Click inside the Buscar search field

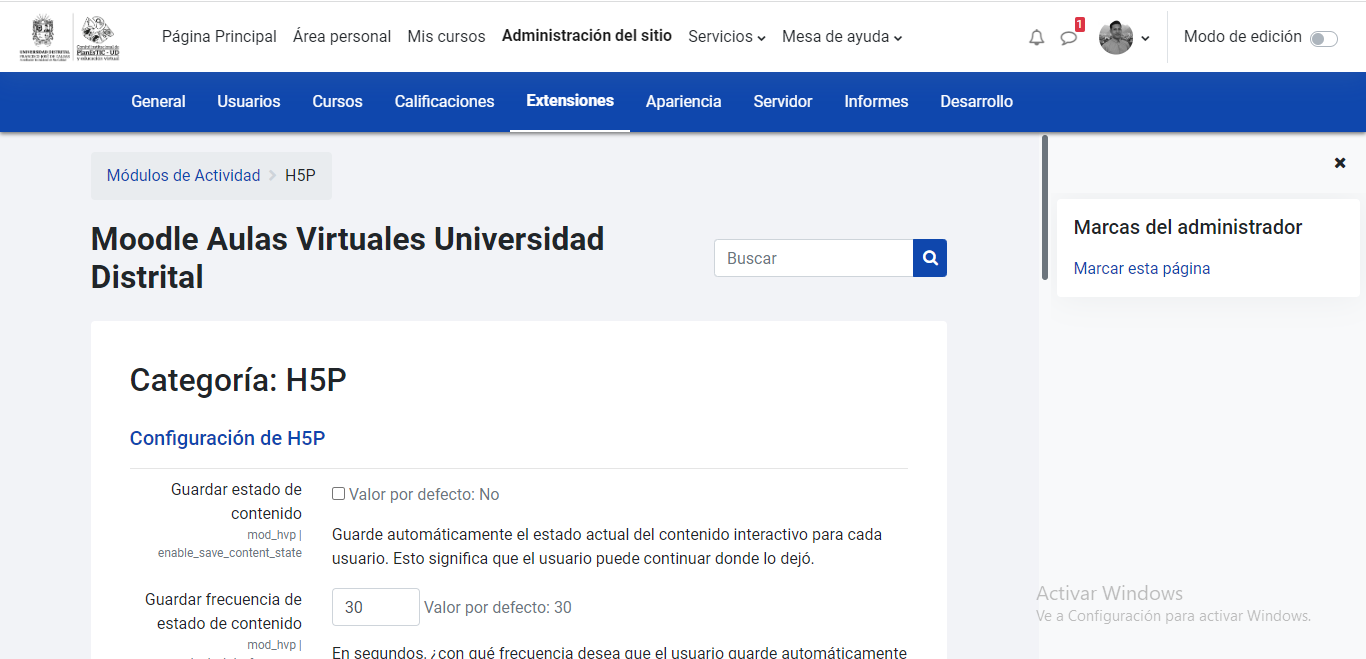click(x=813, y=257)
